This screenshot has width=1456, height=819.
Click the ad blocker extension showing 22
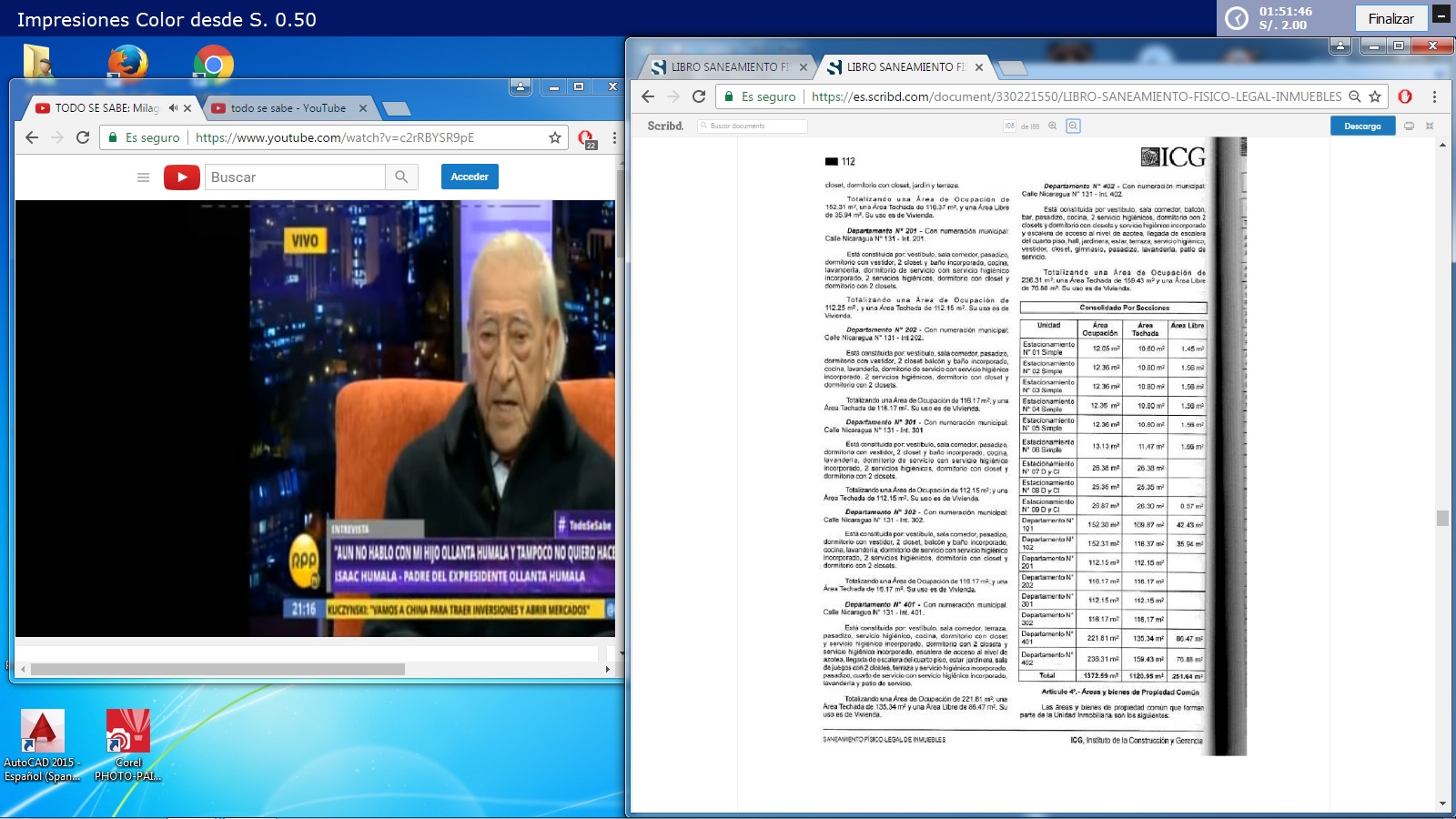(x=586, y=138)
